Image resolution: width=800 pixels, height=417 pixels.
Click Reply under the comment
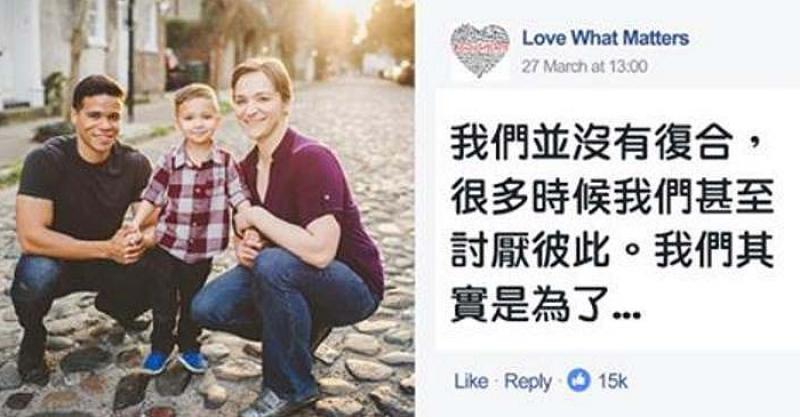(528, 381)
